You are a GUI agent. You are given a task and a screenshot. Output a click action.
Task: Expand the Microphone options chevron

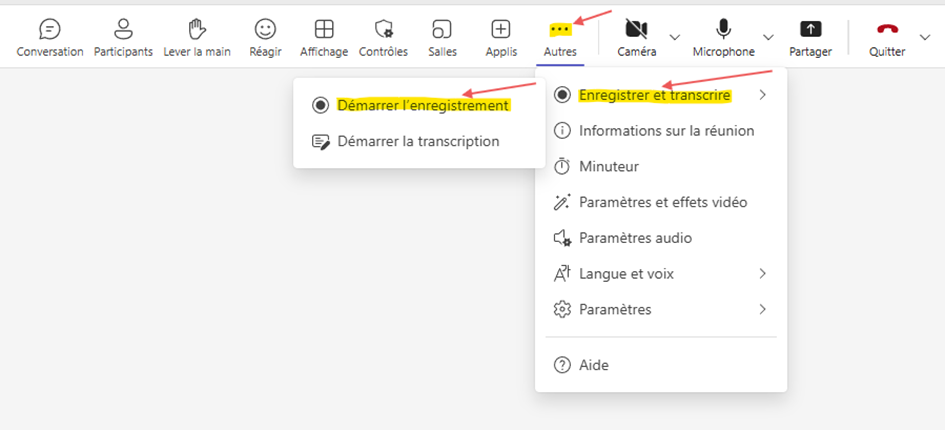click(768, 37)
